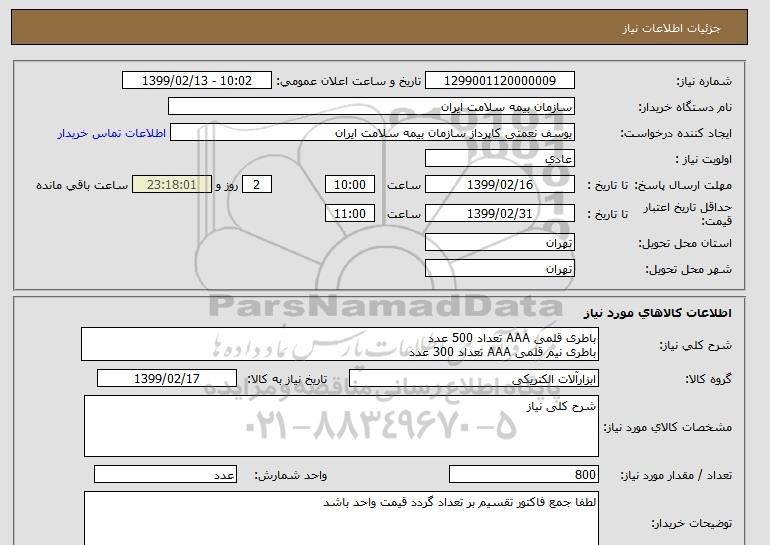This screenshot has width=770, height=545.
Task: Select remaining days field showing 2
Action: pos(256,185)
